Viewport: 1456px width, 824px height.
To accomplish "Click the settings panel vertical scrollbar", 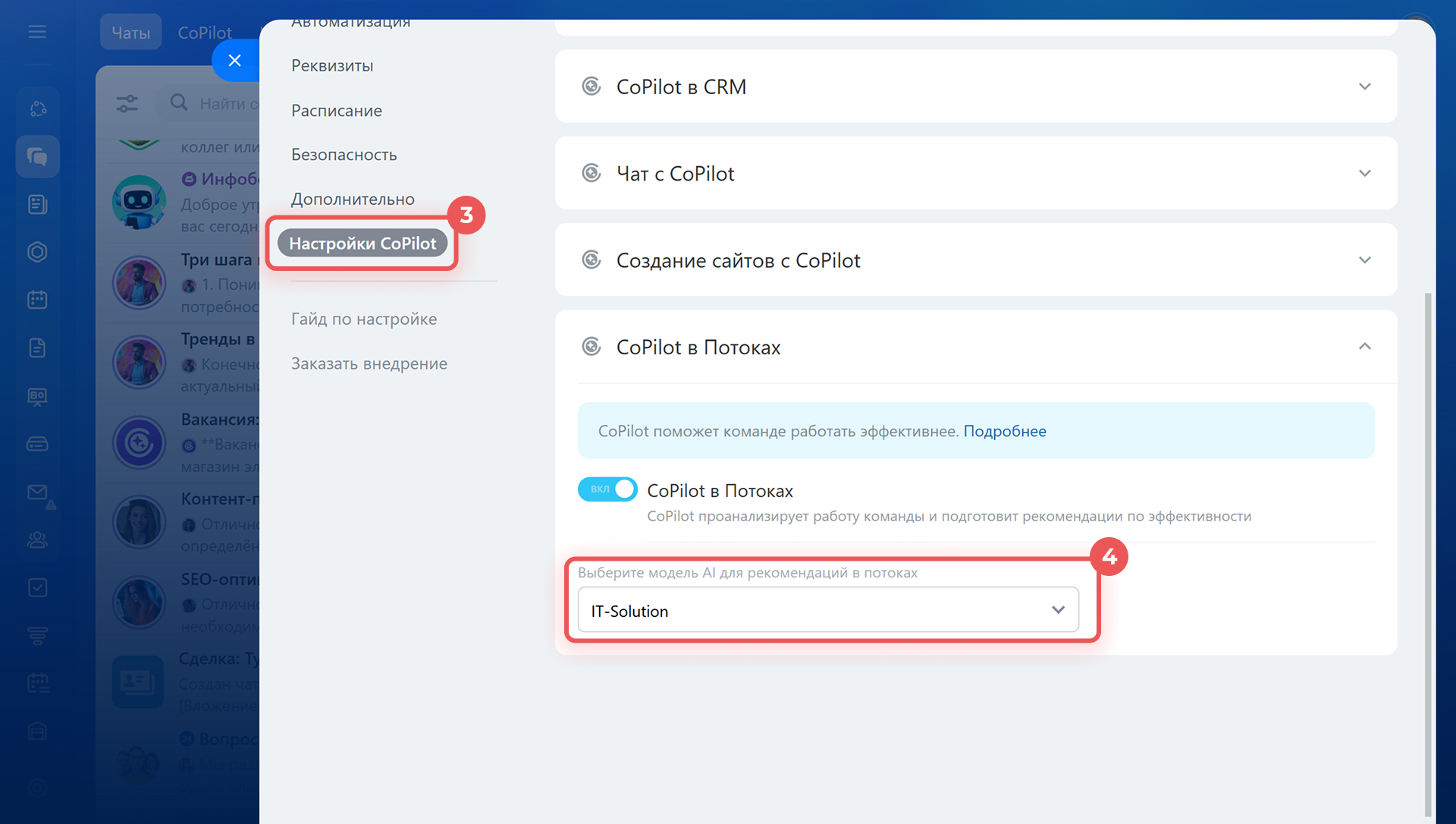I will (x=1429, y=554).
